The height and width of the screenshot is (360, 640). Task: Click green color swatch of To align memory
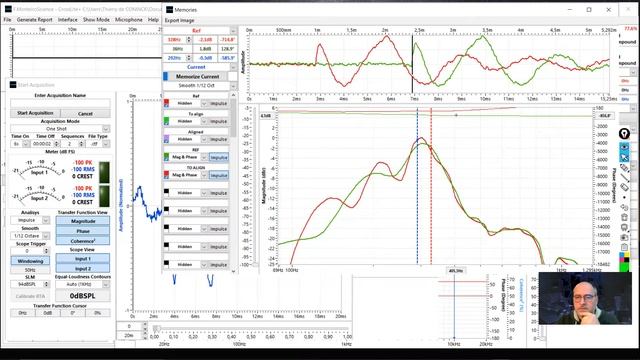coord(166,121)
